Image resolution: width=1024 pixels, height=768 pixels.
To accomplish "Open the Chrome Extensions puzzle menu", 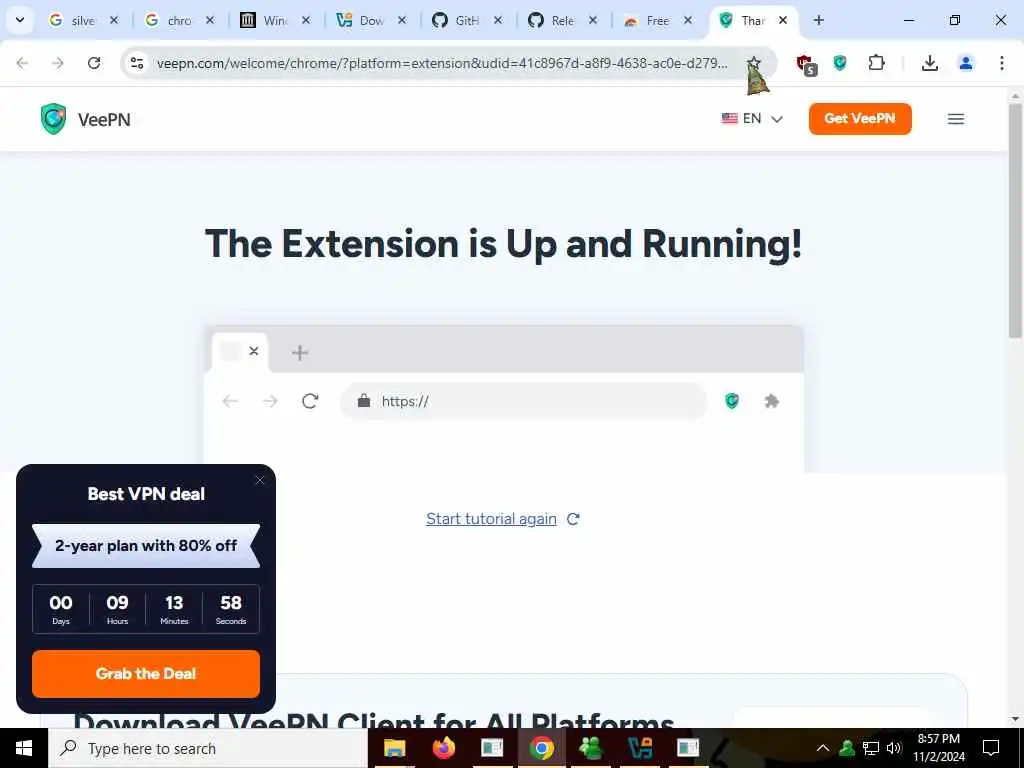I will click(876, 63).
